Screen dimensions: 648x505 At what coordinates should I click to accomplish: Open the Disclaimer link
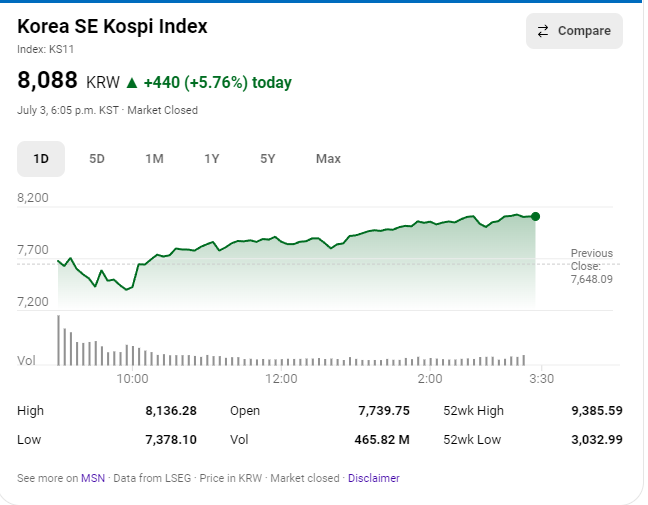click(374, 478)
